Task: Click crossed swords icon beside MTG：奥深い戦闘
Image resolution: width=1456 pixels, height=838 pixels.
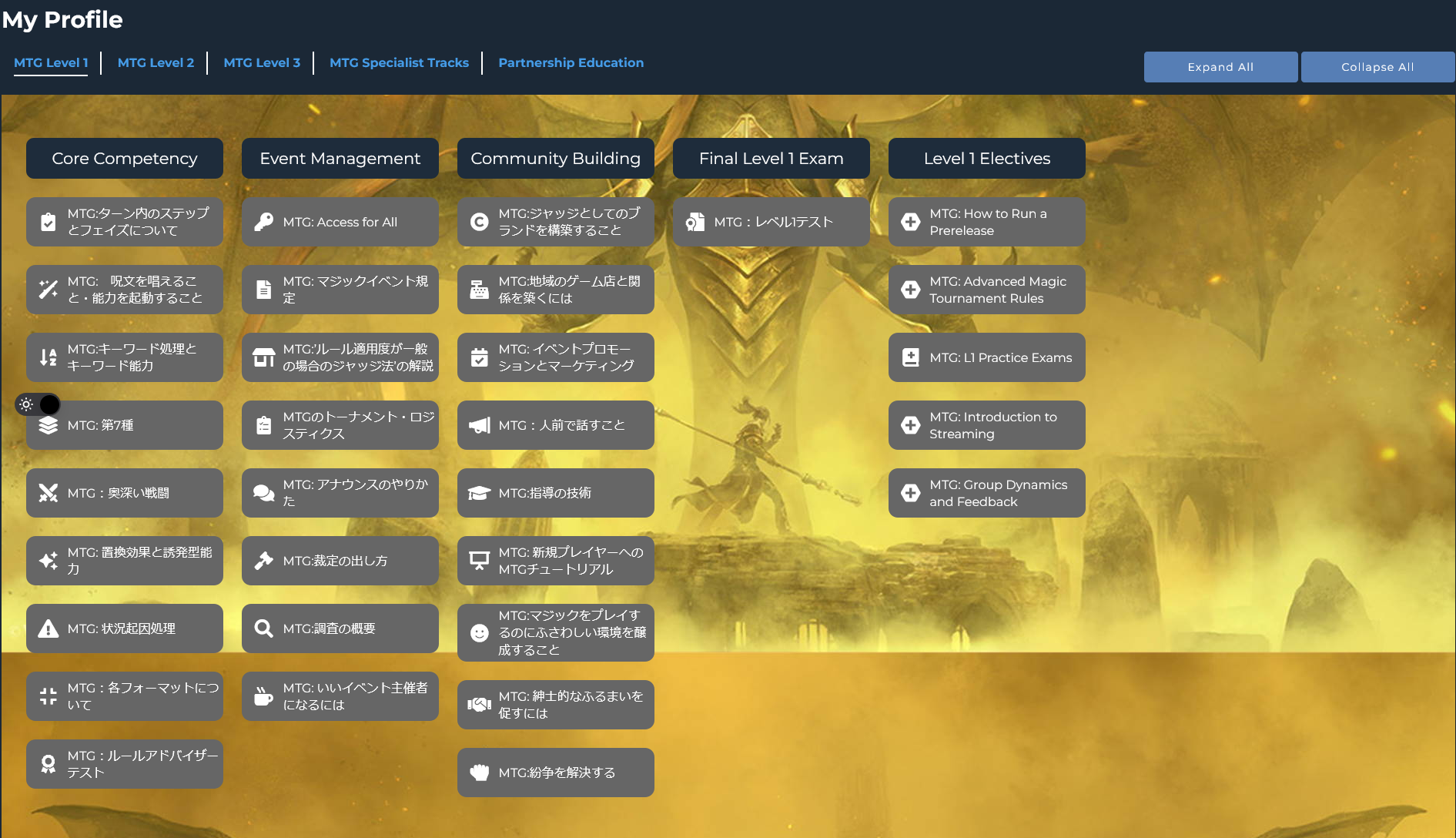Action: tap(48, 493)
